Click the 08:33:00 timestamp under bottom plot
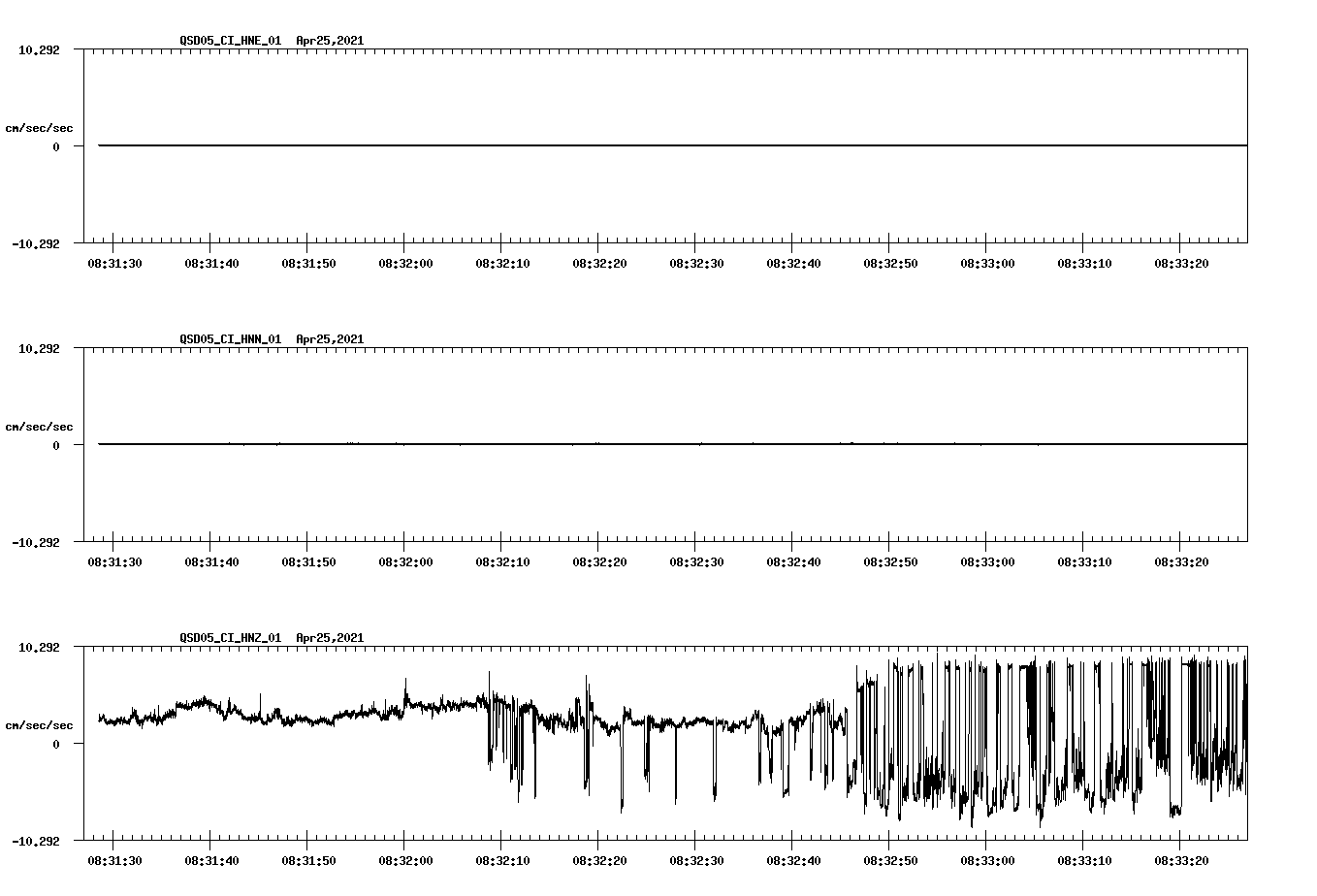Viewport: 1317px width, 896px height. tap(989, 859)
